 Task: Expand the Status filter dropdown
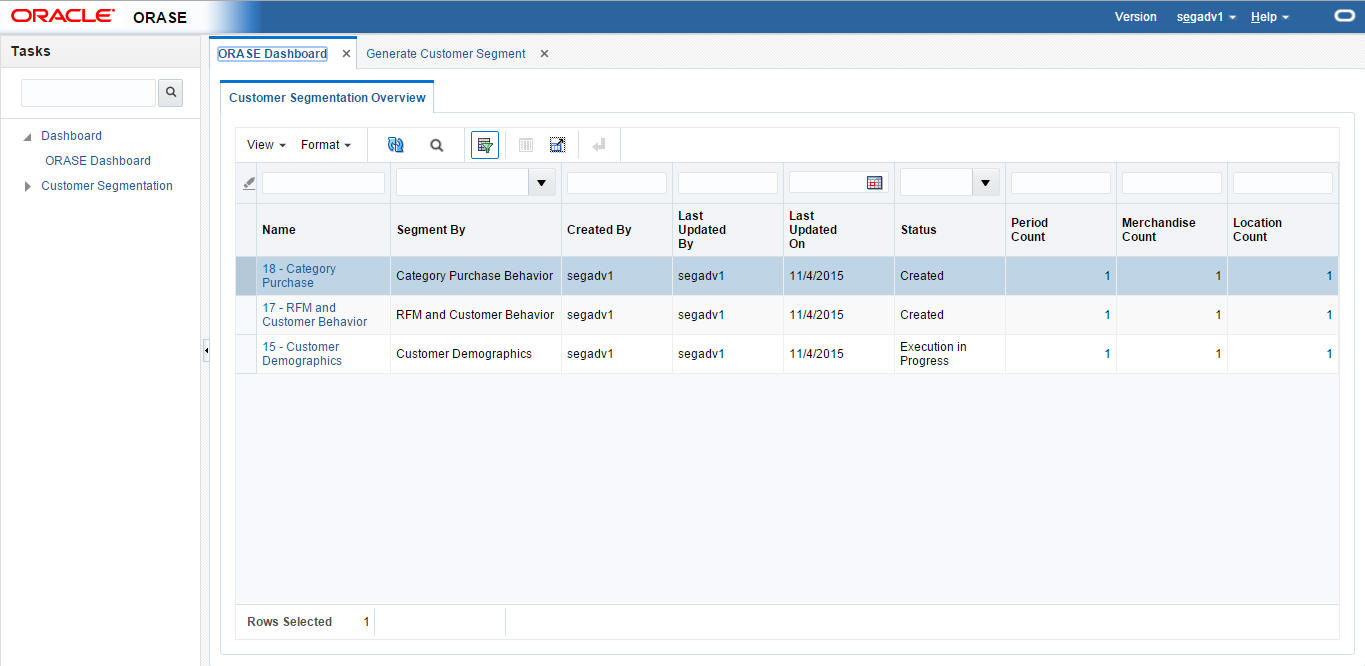tap(986, 183)
